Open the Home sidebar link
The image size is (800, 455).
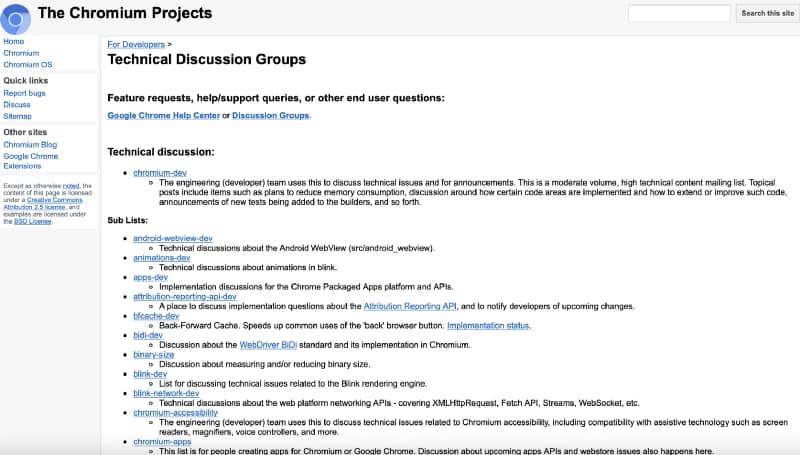pos(14,41)
